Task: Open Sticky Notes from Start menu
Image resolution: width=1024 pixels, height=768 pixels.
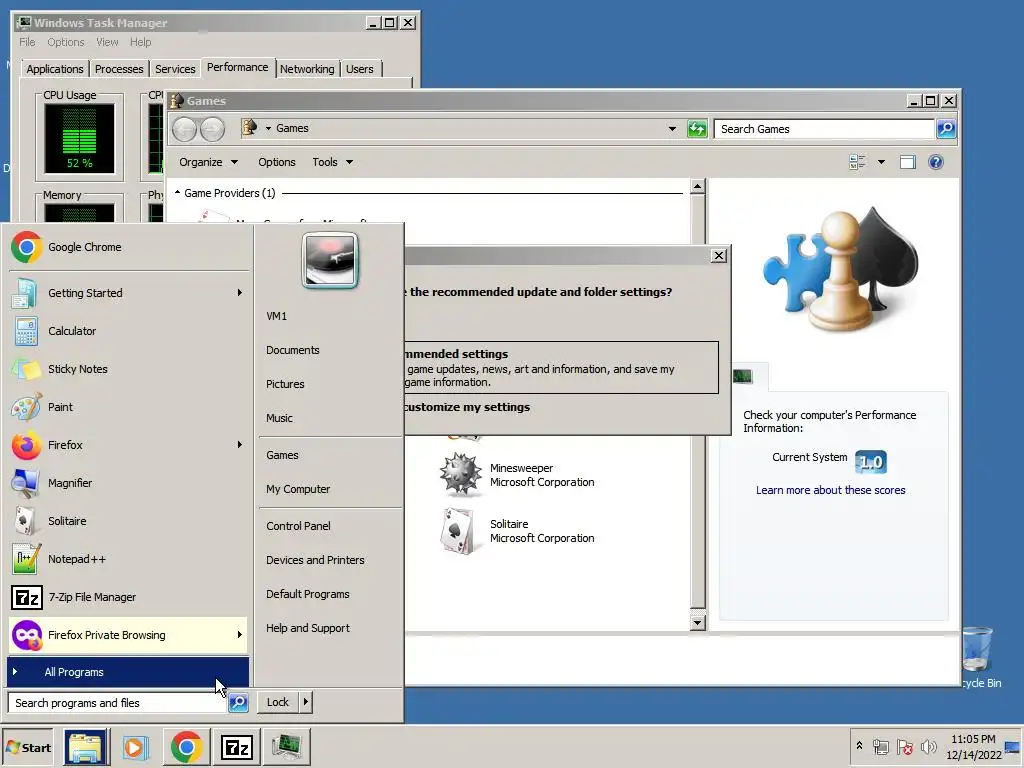Action: click(x=129, y=369)
